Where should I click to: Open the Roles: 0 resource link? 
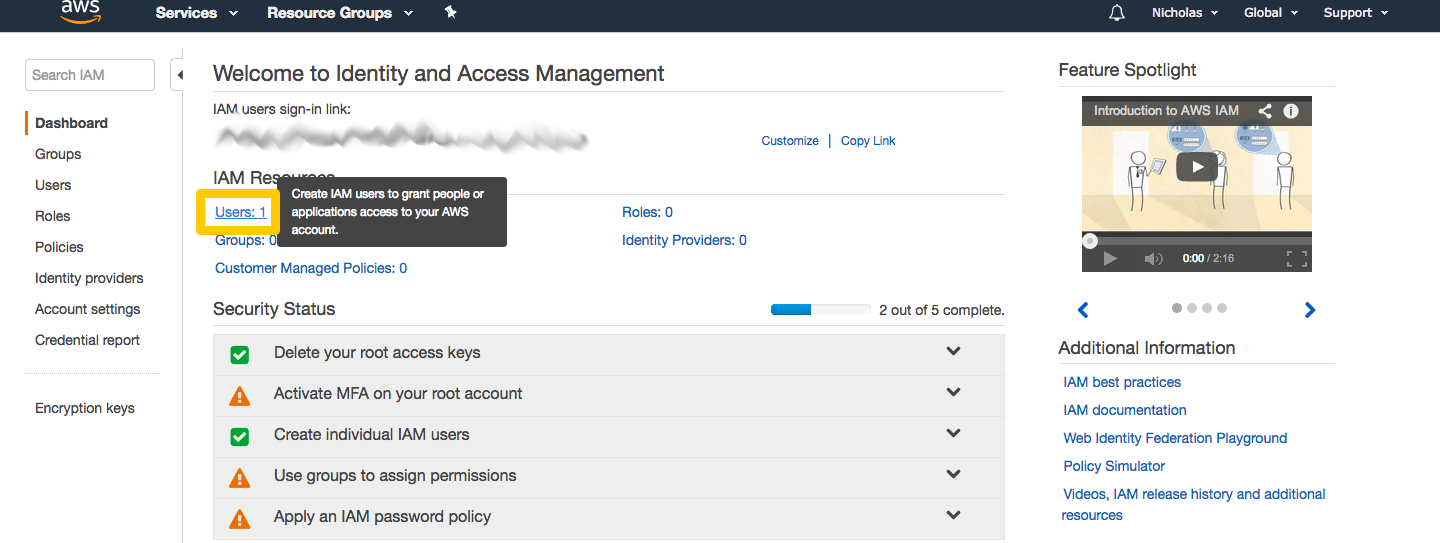[647, 212]
